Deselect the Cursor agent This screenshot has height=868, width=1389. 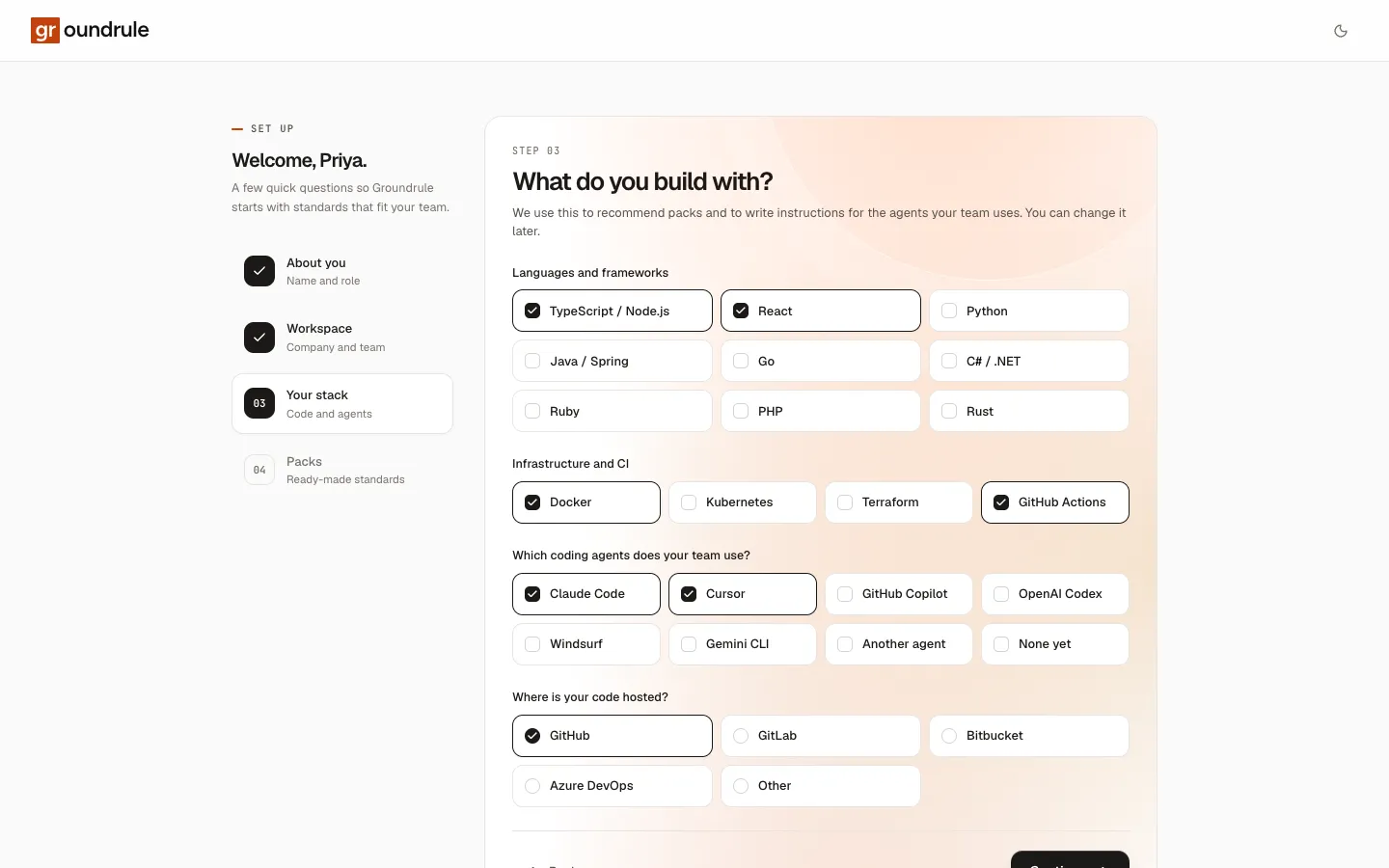(x=743, y=594)
